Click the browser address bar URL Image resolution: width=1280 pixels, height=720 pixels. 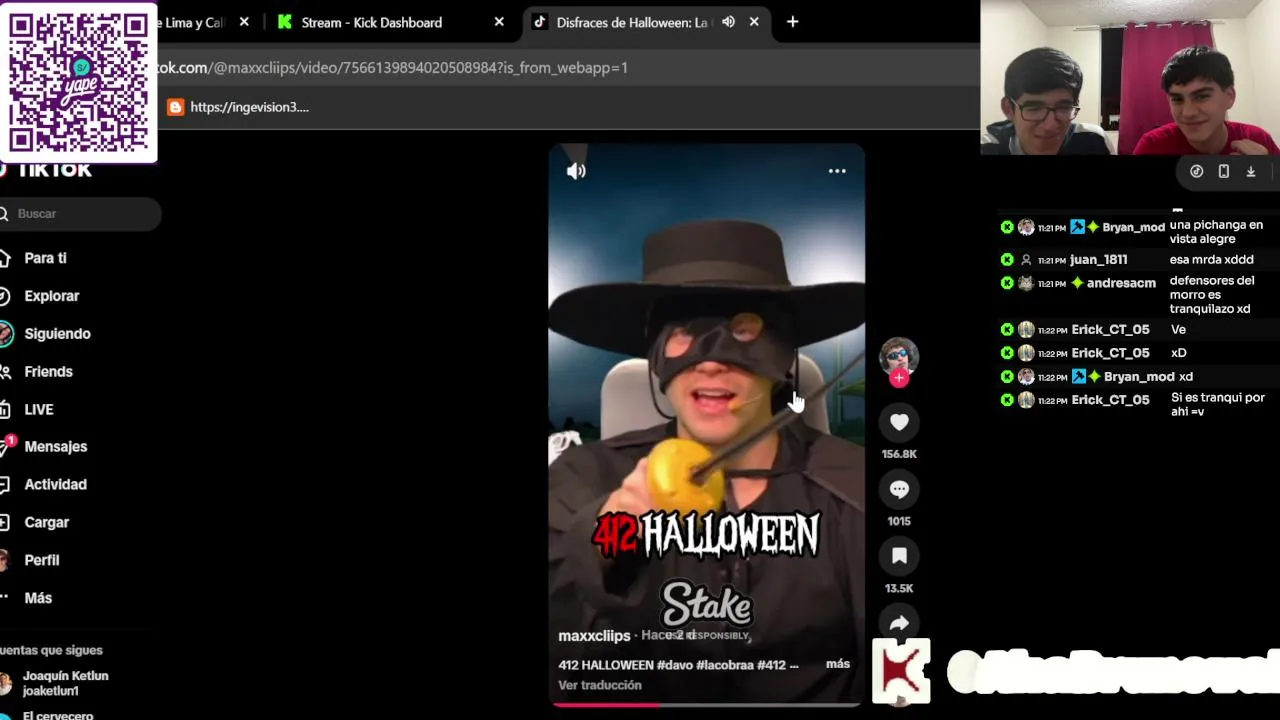393,67
